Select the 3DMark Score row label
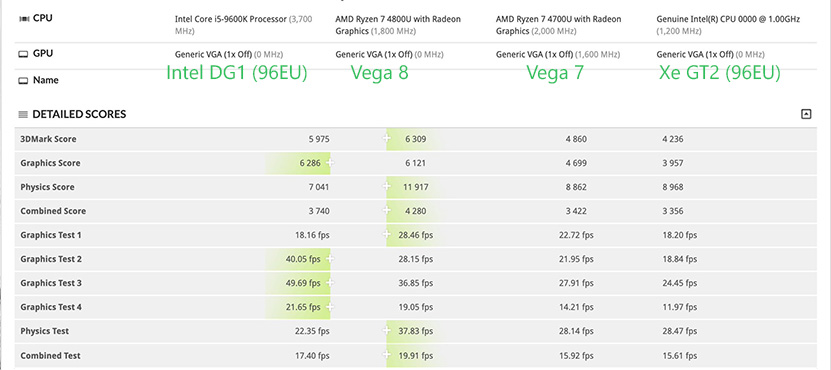 tap(48, 139)
